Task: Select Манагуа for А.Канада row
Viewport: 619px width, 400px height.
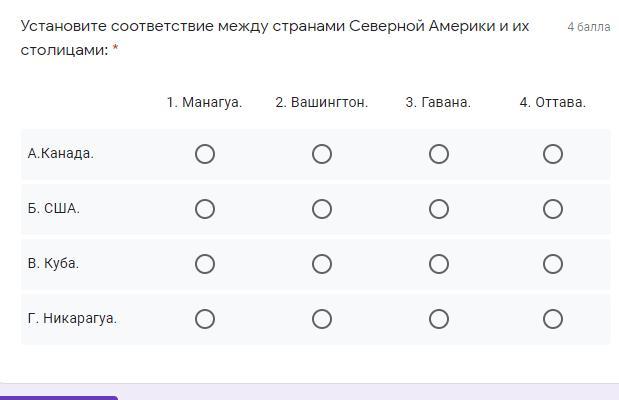Action: pos(205,154)
